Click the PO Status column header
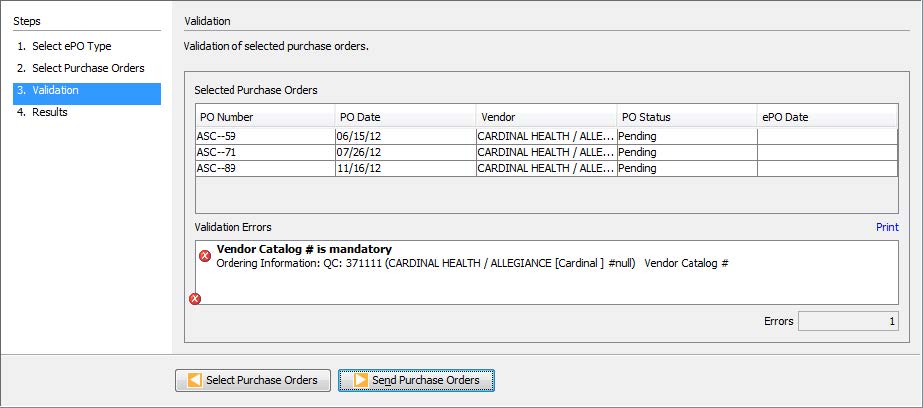 pyautogui.click(x=687, y=117)
